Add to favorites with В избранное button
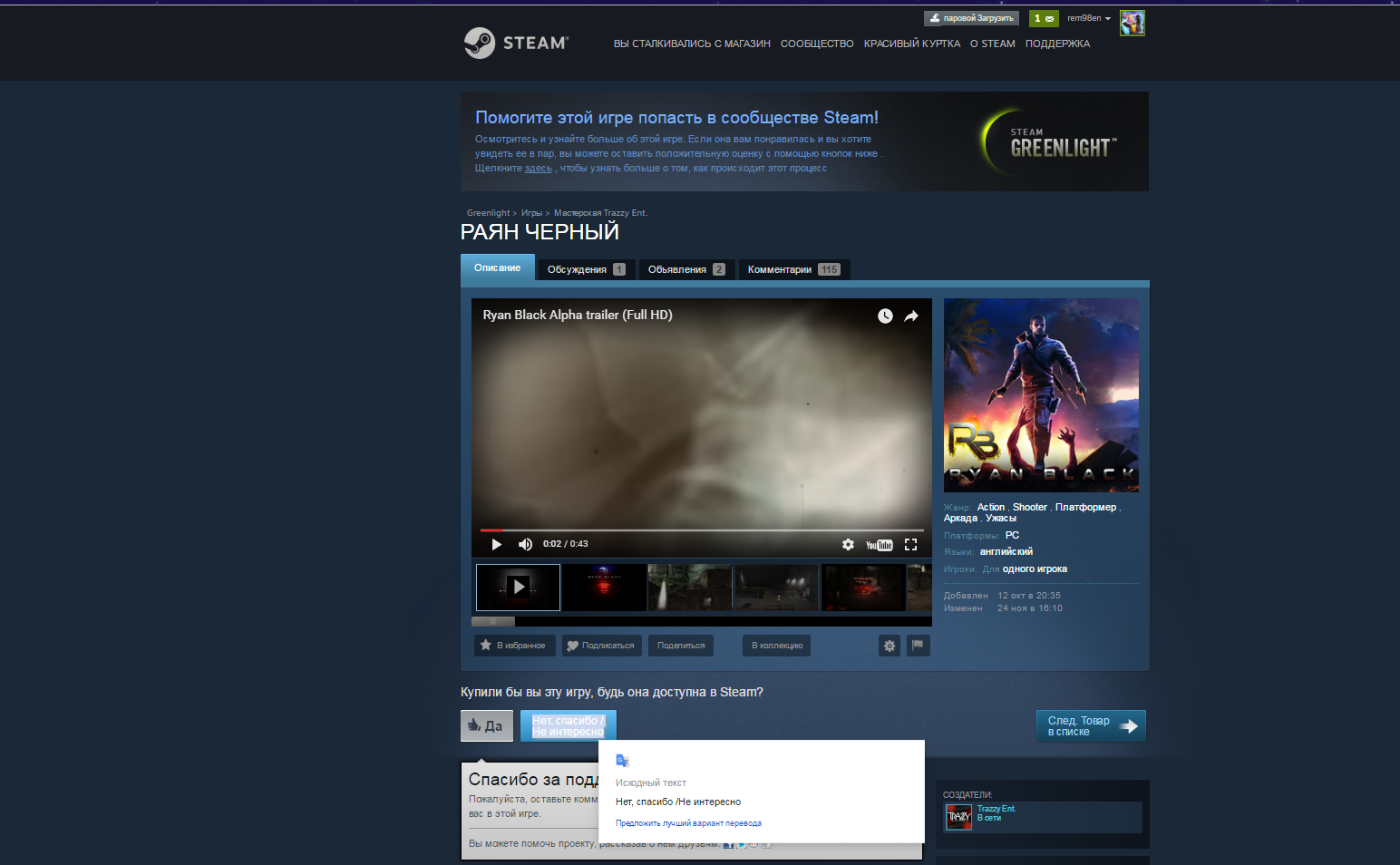The height and width of the screenshot is (865, 1400). pos(514,646)
